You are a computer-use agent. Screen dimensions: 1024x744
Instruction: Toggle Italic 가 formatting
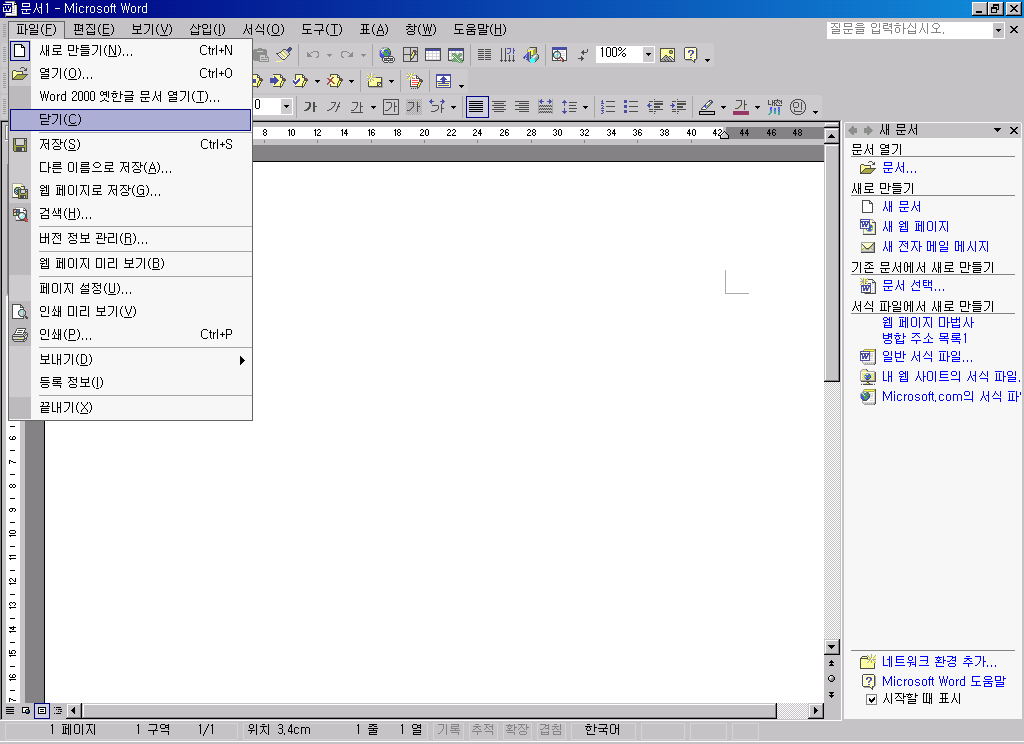[334, 107]
